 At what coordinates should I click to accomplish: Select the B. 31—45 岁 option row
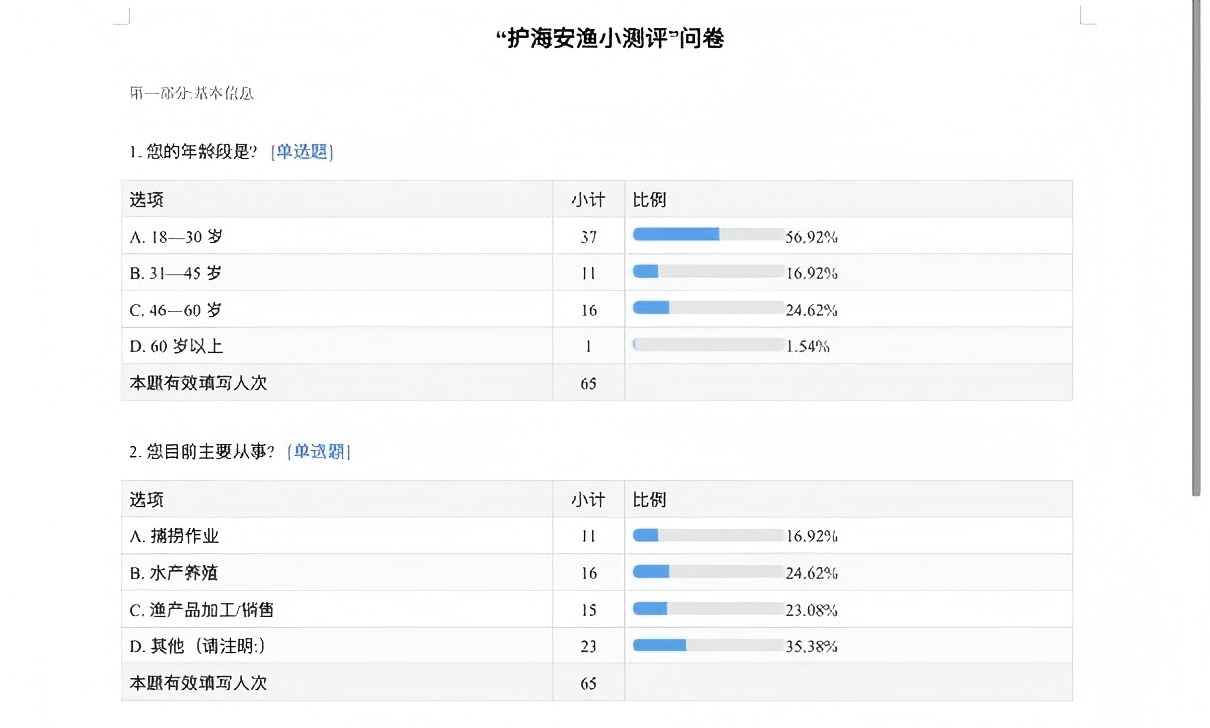[597, 273]
